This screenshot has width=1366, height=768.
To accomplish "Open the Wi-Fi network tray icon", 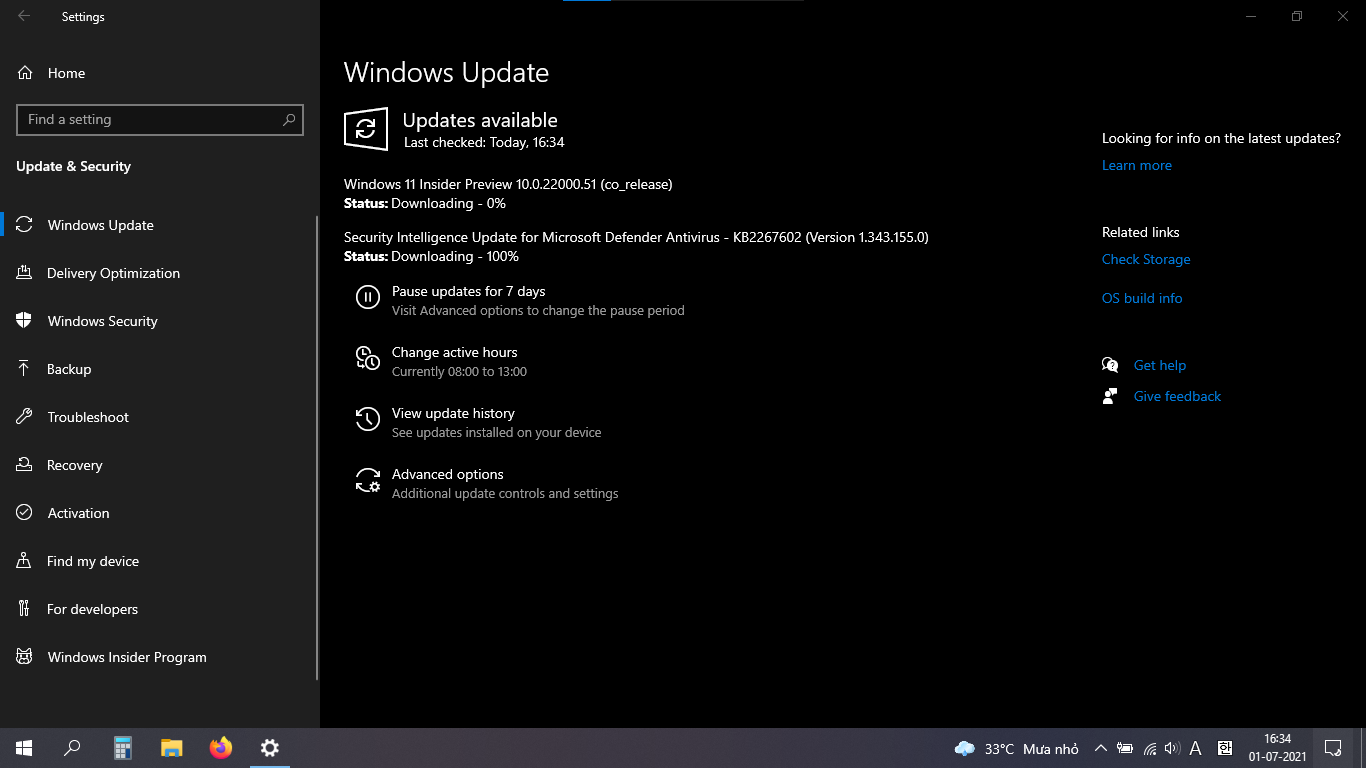I will (1150, 748).
